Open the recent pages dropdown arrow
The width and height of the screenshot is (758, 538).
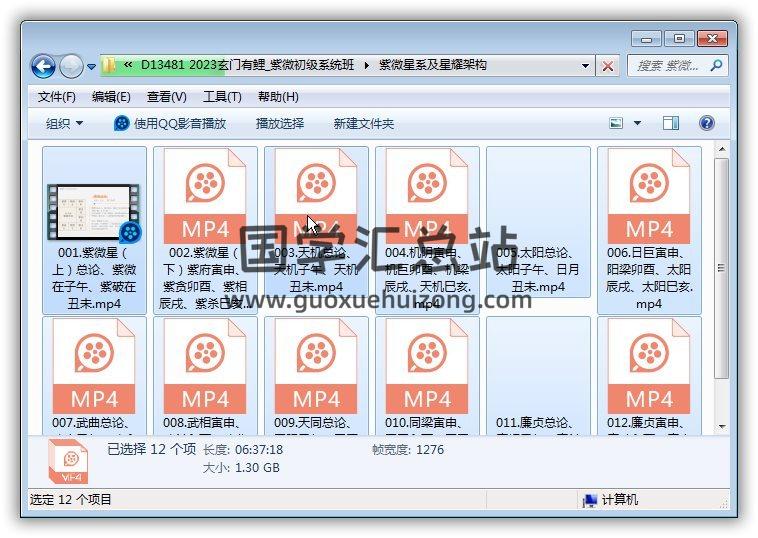coord(91,67)
